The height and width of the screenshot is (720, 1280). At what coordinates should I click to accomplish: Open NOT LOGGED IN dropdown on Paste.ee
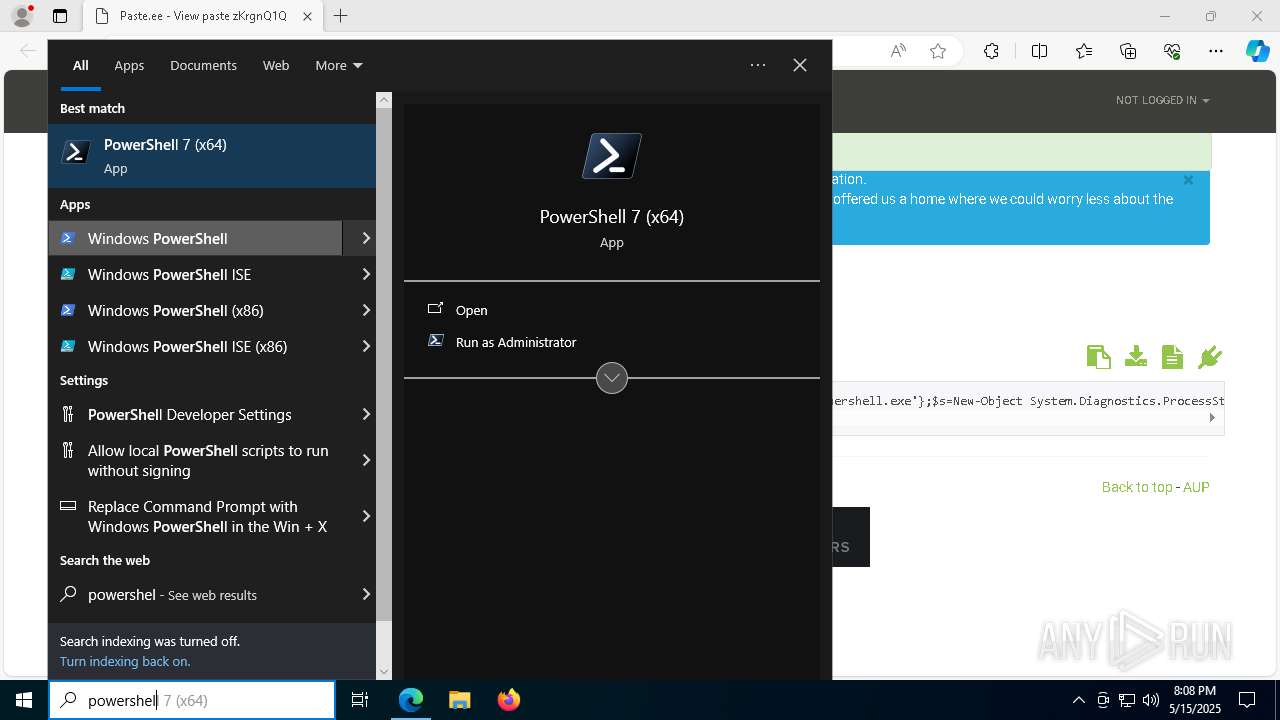[1162, 100]
